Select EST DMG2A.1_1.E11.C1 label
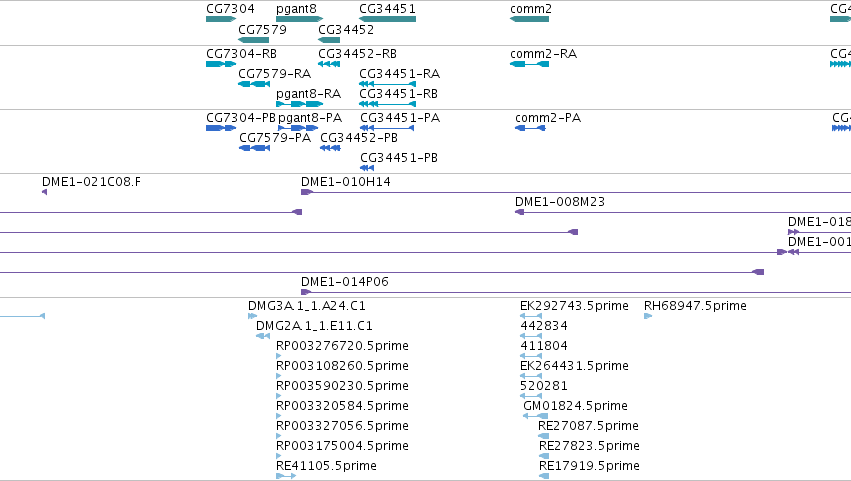 [314, 326]
